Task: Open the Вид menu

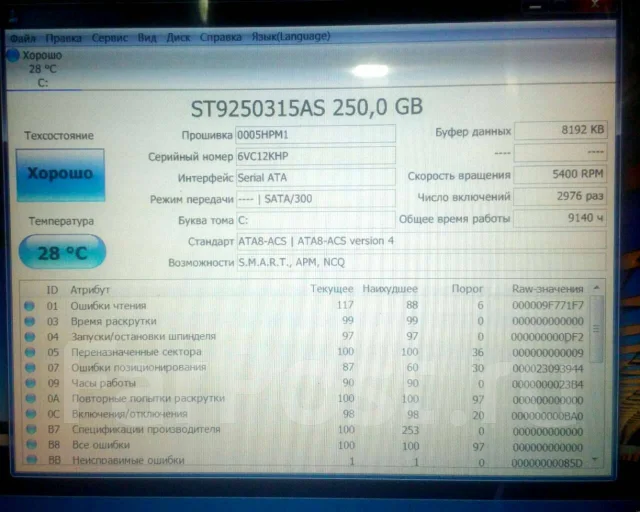Action: [x=147, y=38]
